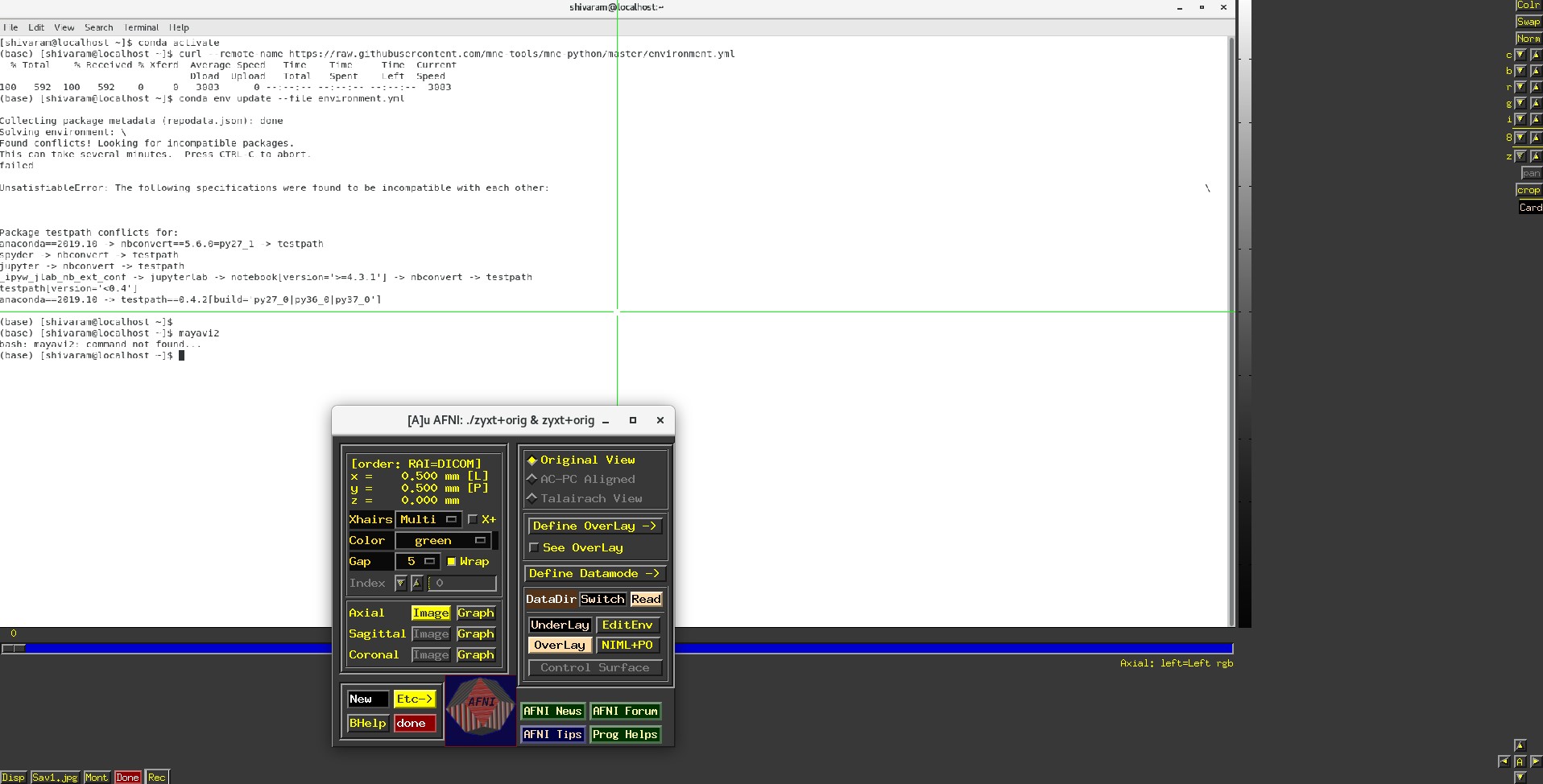
Task: Open AFNI News link button
Action: pyautogui.click(x=552, y=711)
